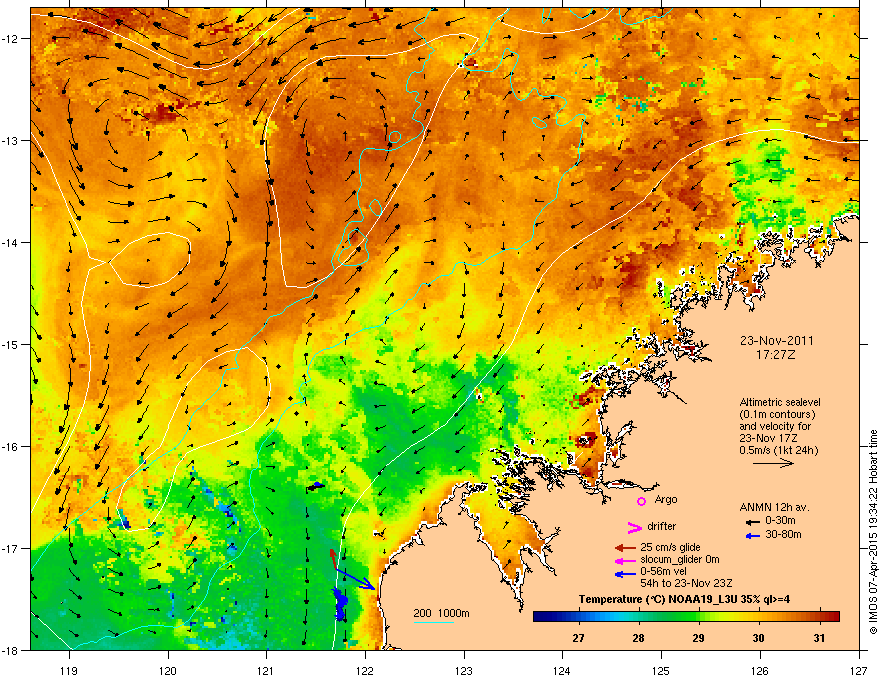Click the '200 1000m' isobath label

pos(442,613)
